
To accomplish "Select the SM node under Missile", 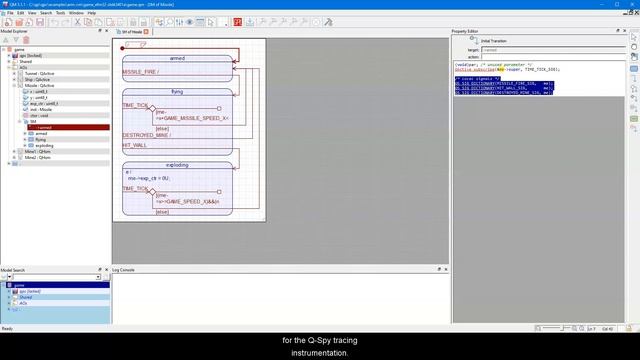I will (33, 122).
